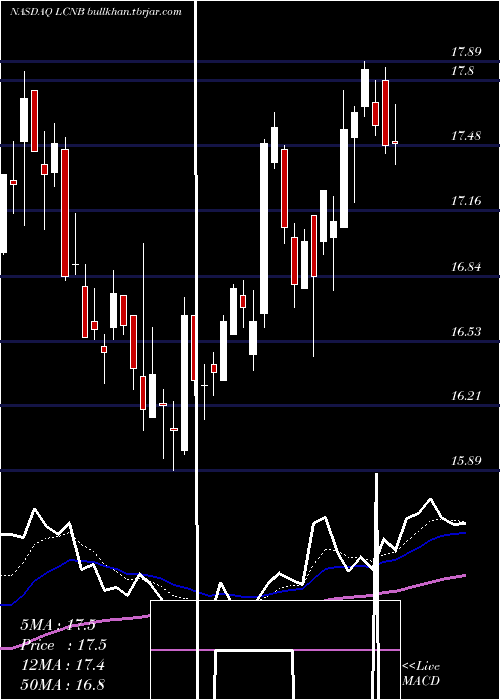Click the 15.89 price axis label
The height and width of the screenshot is (700, 500).
[x=466, y=460]
